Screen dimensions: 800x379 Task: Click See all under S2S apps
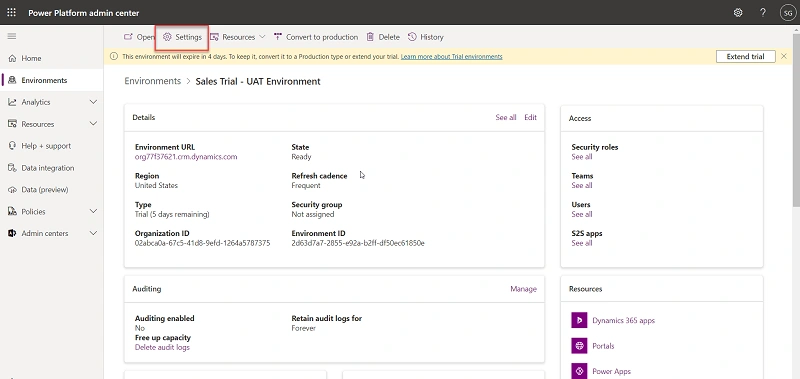tap(582, 243)
